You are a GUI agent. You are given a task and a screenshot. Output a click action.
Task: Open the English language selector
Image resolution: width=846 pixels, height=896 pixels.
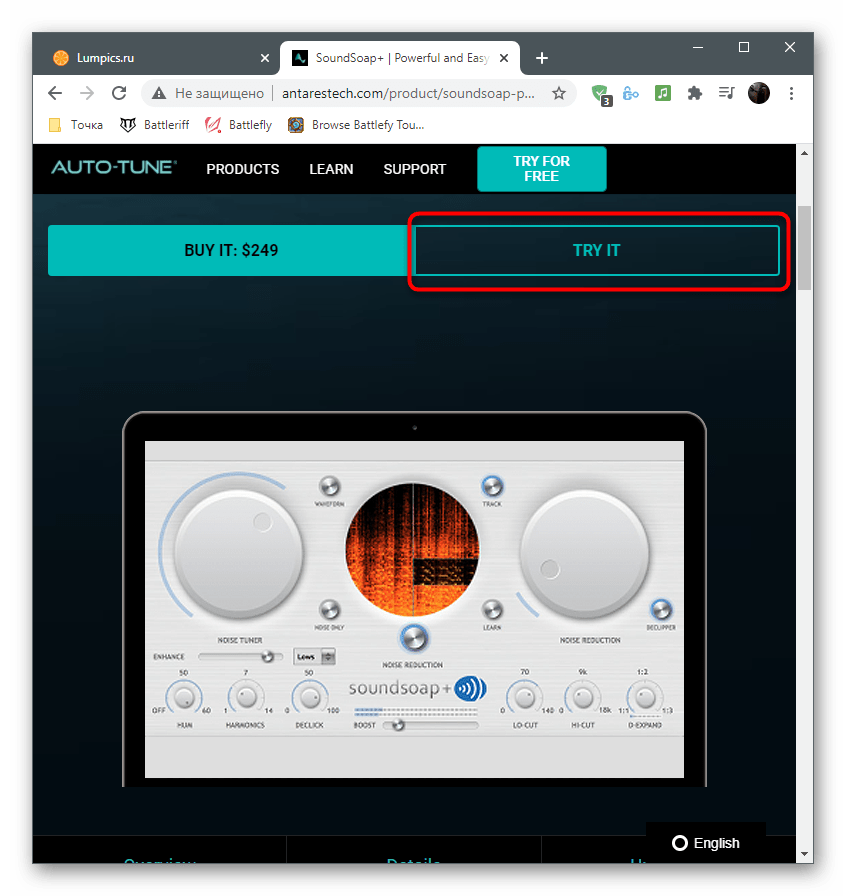coord(705,843)
